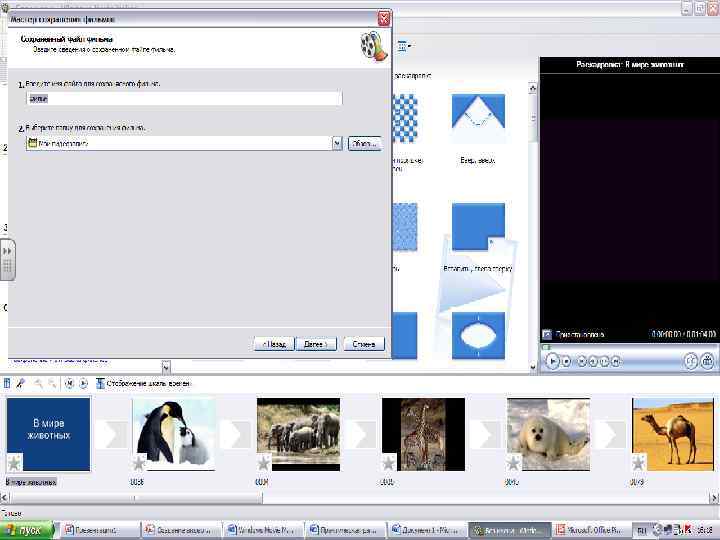Click the video effect star on the title clip
The height and width of the screenshot is (540, 720).
[x=14, y=463]
